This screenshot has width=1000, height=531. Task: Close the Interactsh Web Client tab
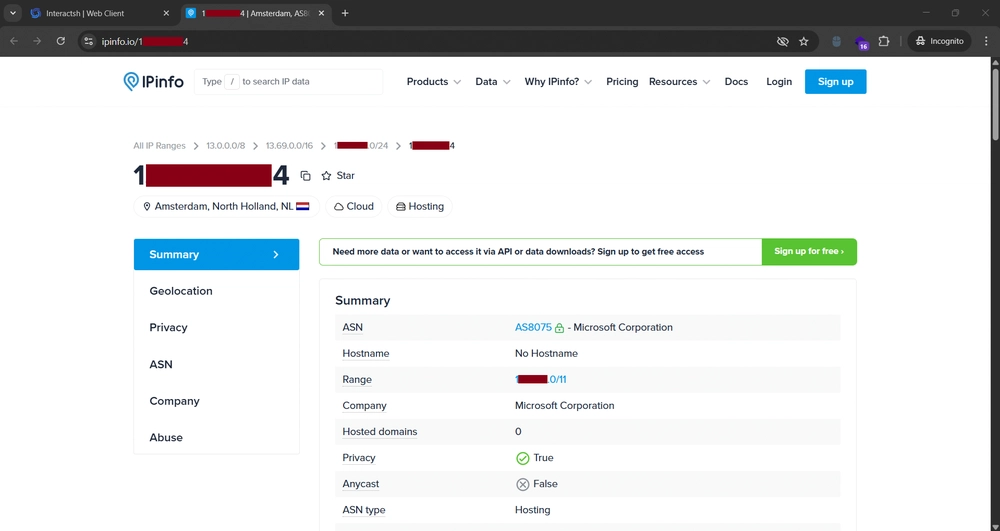coord(166,13)
